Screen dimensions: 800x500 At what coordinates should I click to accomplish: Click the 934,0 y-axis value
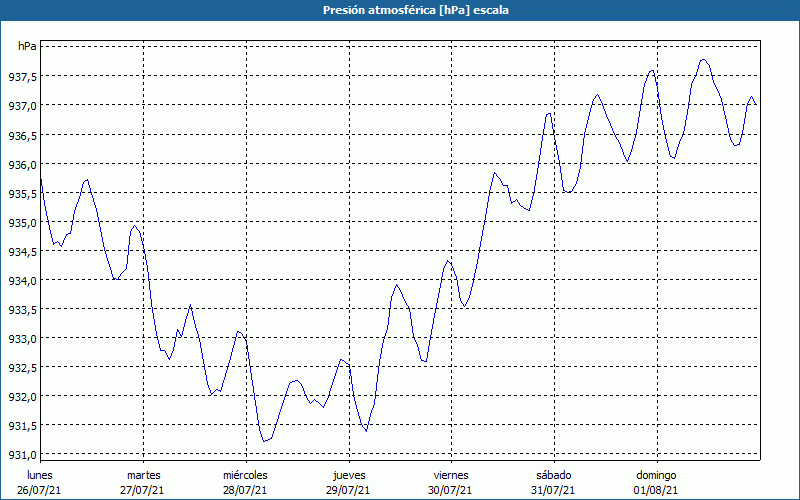[x=22, y=281]
